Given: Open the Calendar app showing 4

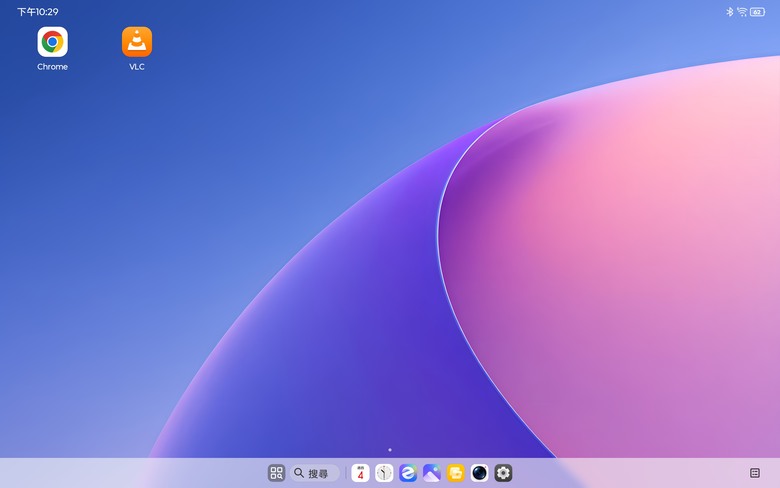Looking at the screenshot, I should tap(360, 473).
